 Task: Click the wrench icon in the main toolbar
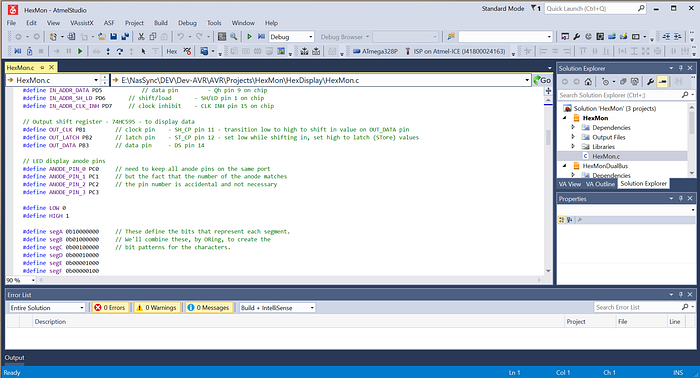click(577, 37)
